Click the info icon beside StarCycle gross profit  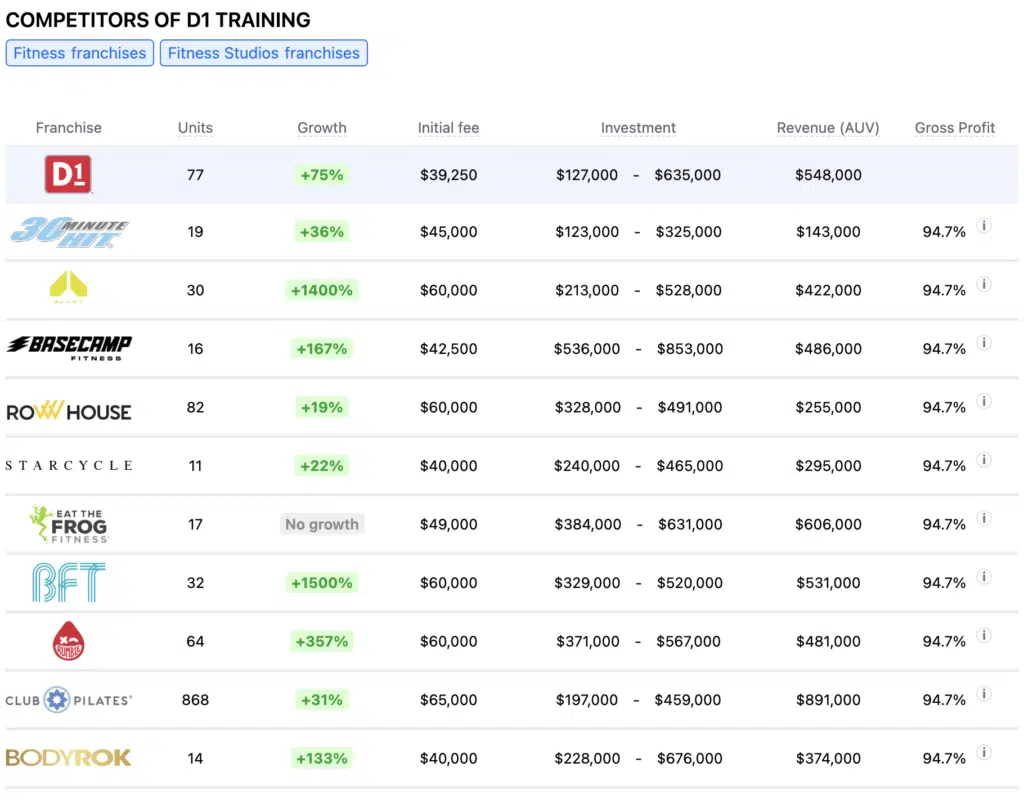(x=984, y=460)
